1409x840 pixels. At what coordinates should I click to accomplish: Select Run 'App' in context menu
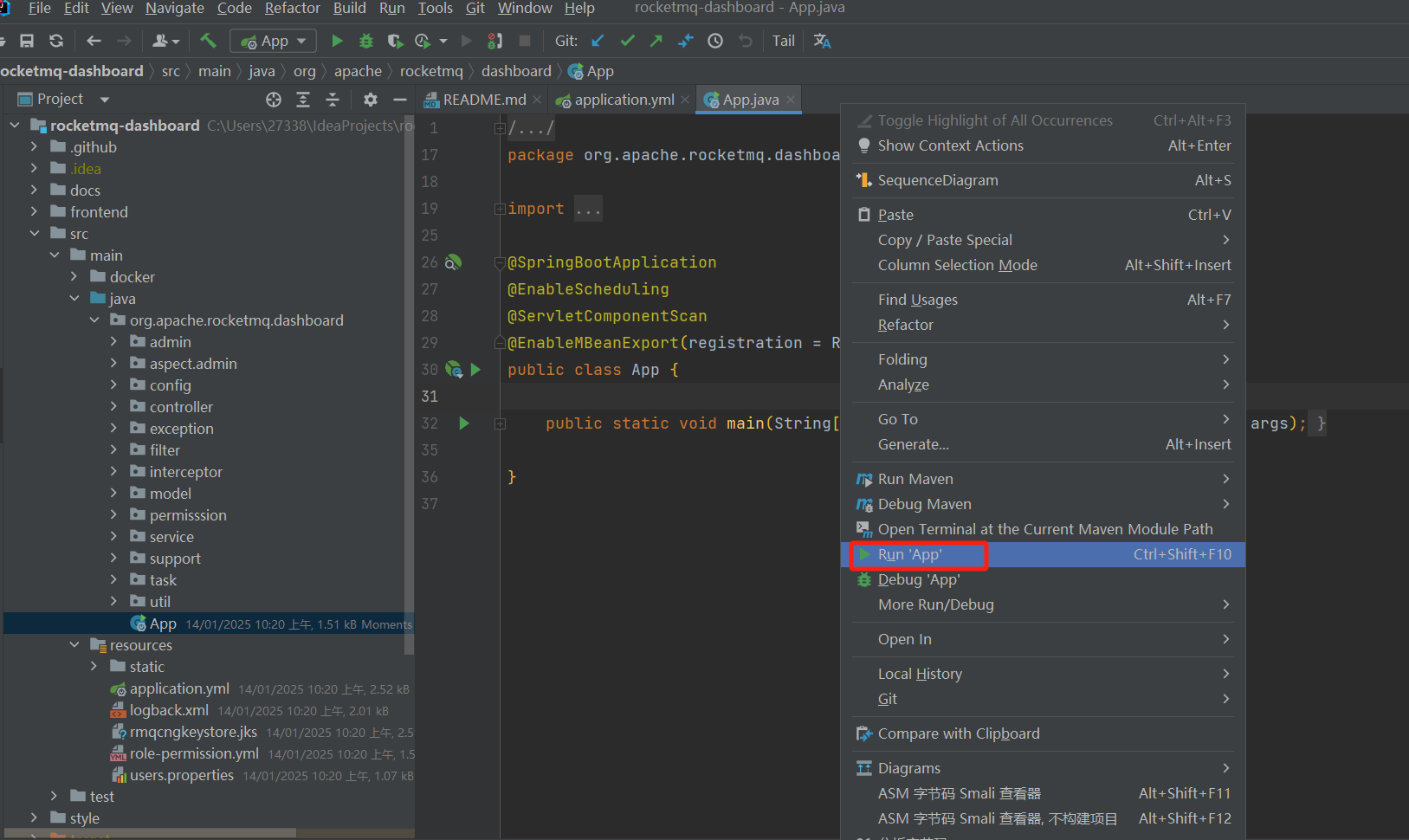(1043, 554)
